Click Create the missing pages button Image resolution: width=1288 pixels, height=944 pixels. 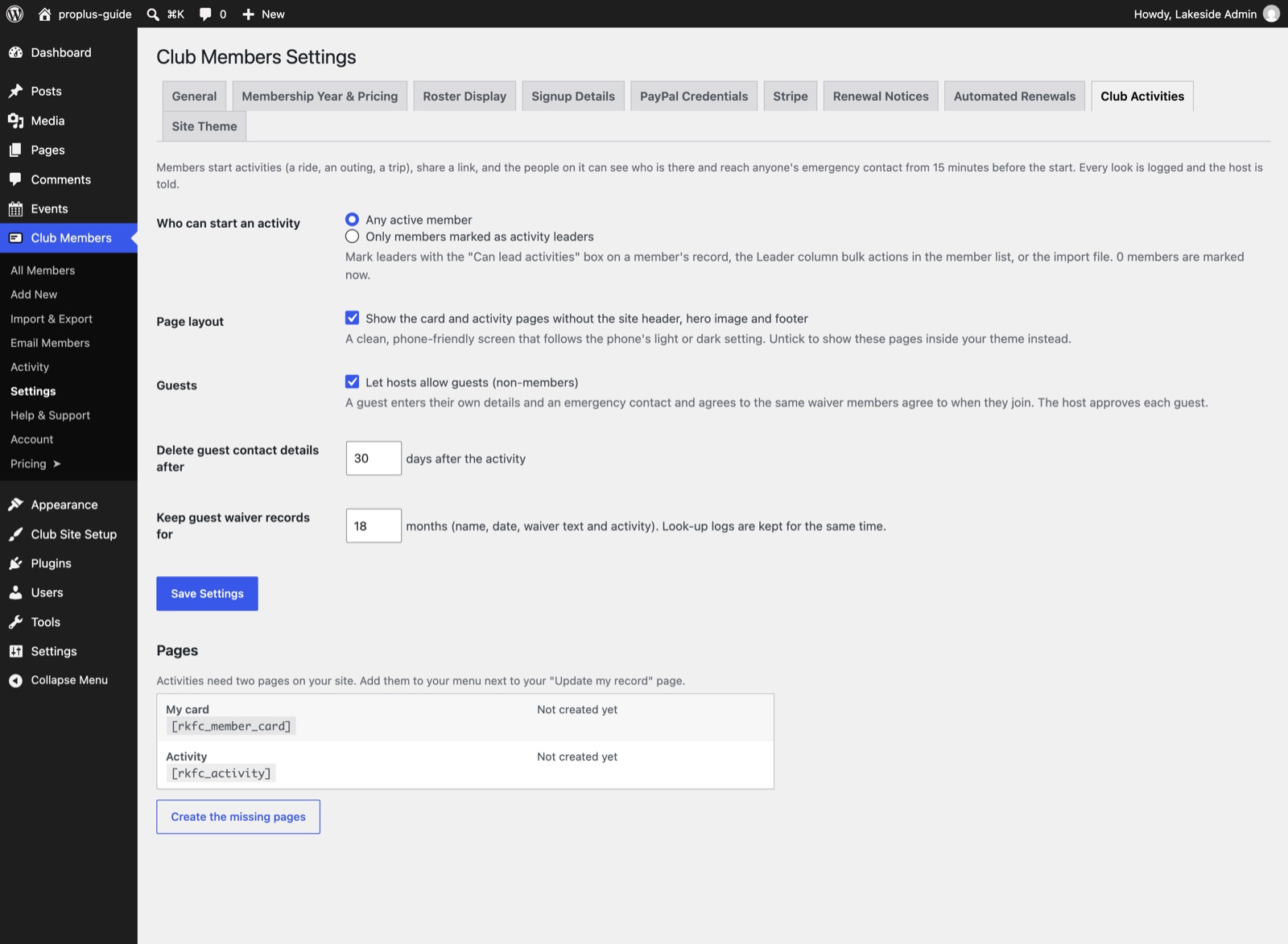pyautogui.click(x=238, y=816)
